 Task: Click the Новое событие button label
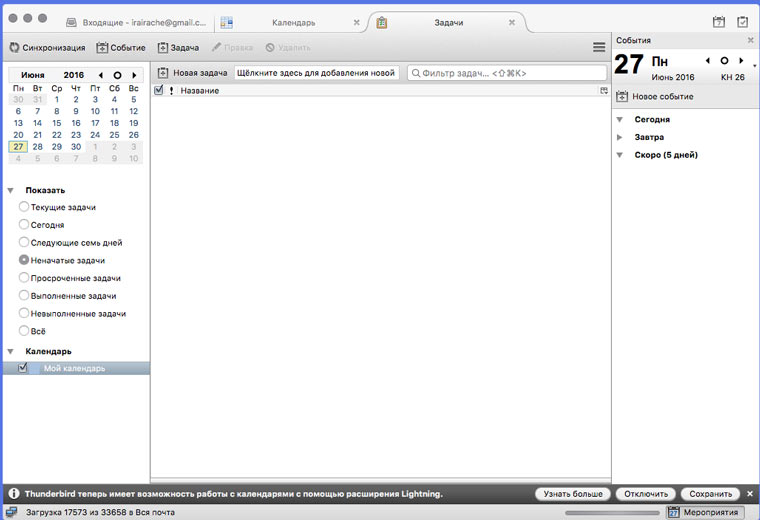tap(663, 96)
